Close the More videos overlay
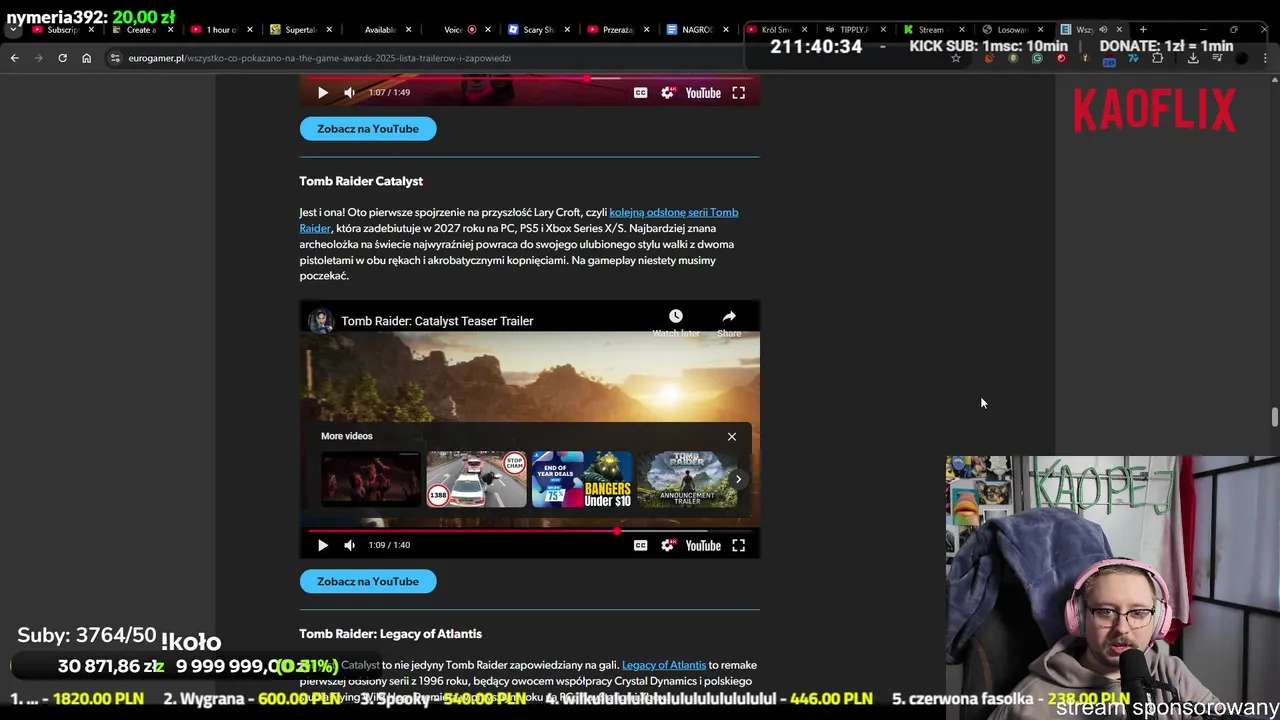Viewport: 1280px width, 720px height. (732, 436)
